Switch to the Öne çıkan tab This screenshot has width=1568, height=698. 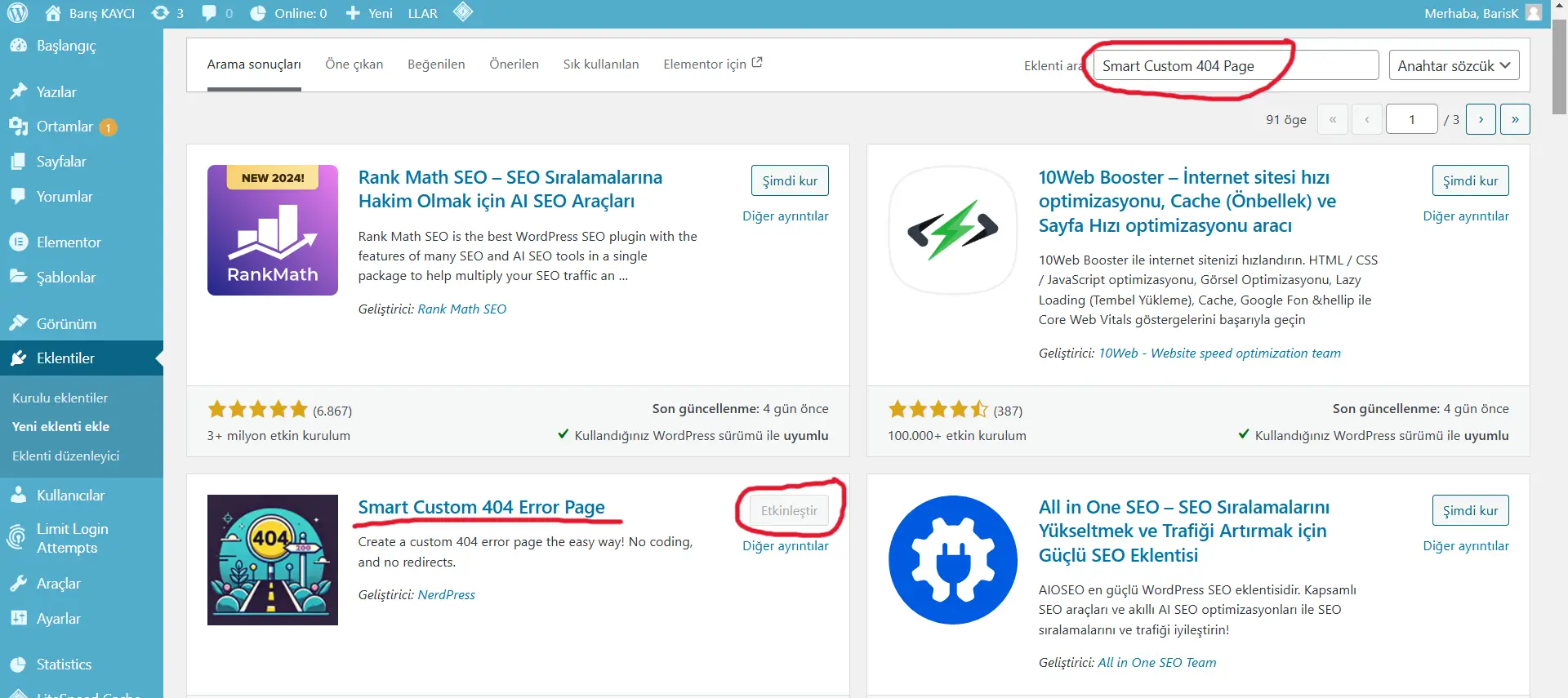click(354, 64)
